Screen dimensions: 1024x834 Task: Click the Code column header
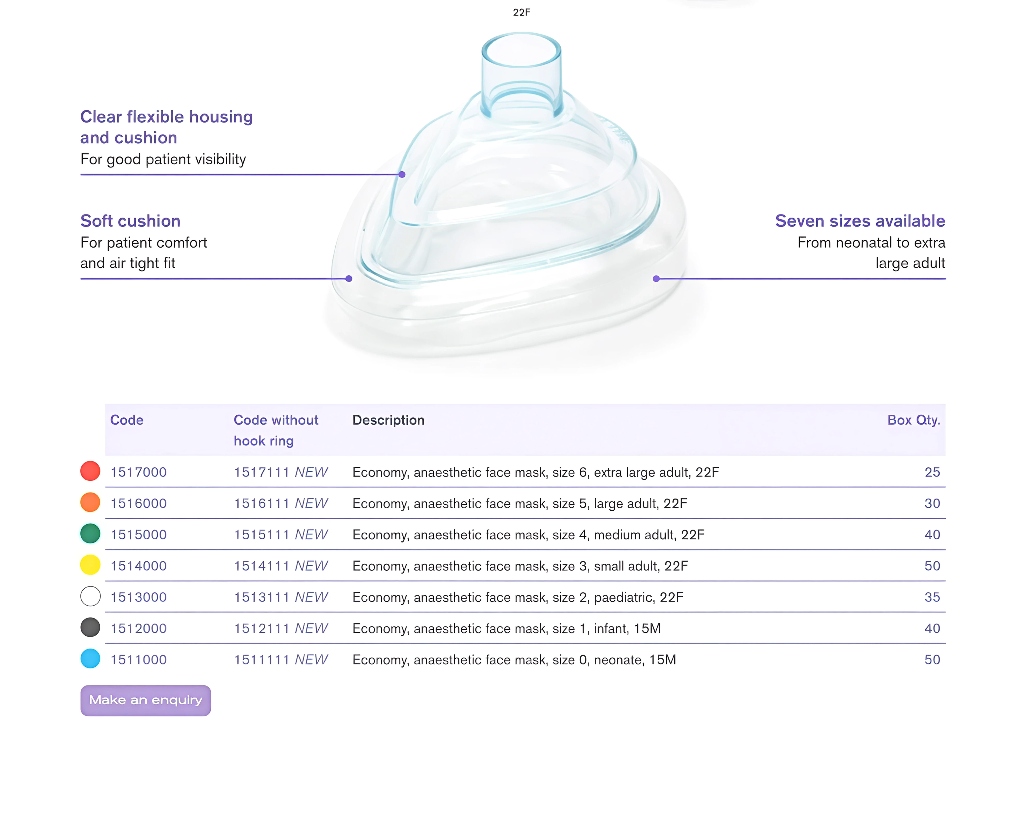tap(126, 420)
